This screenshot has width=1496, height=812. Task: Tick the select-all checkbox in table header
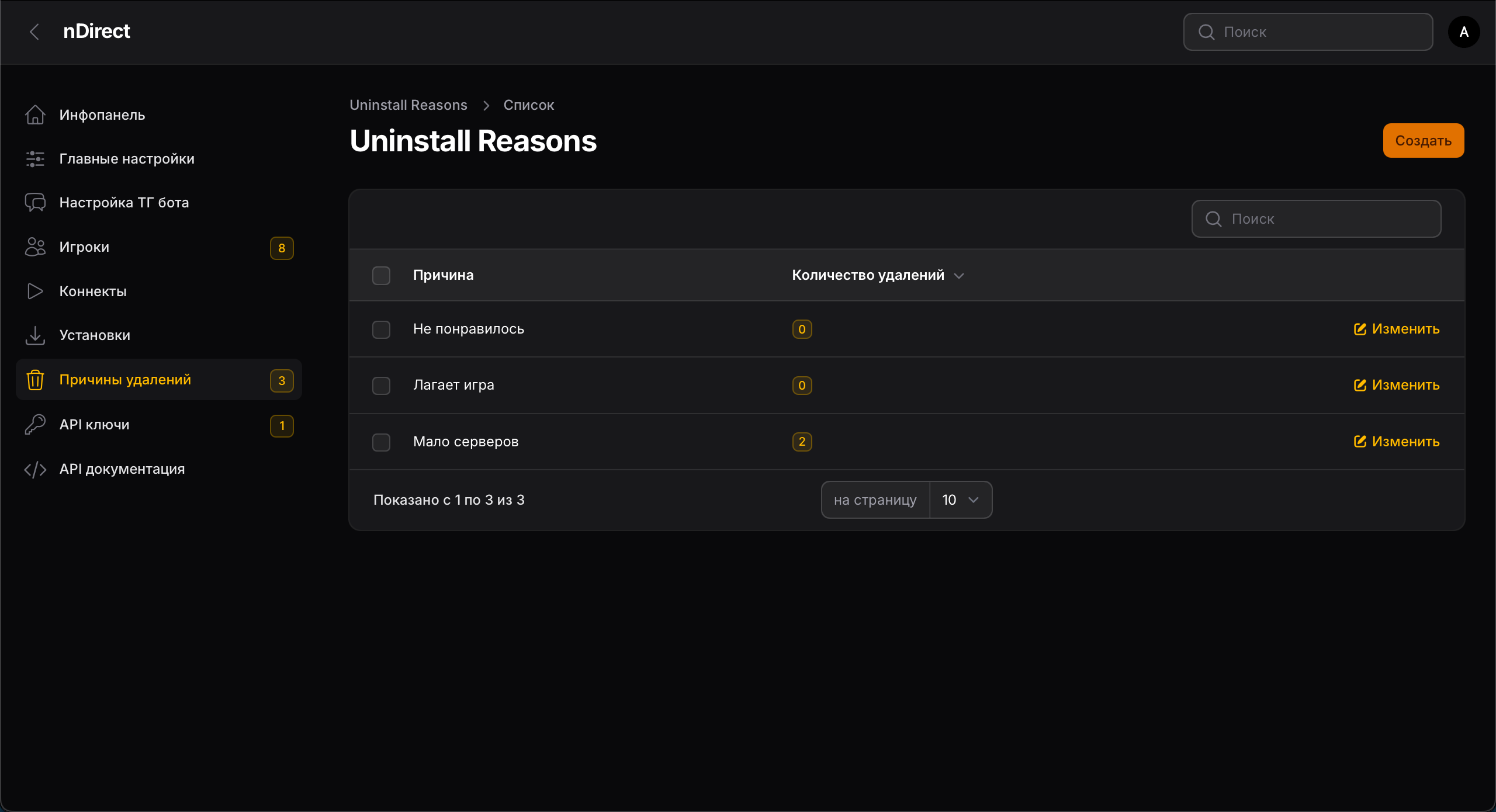(381, 275)
